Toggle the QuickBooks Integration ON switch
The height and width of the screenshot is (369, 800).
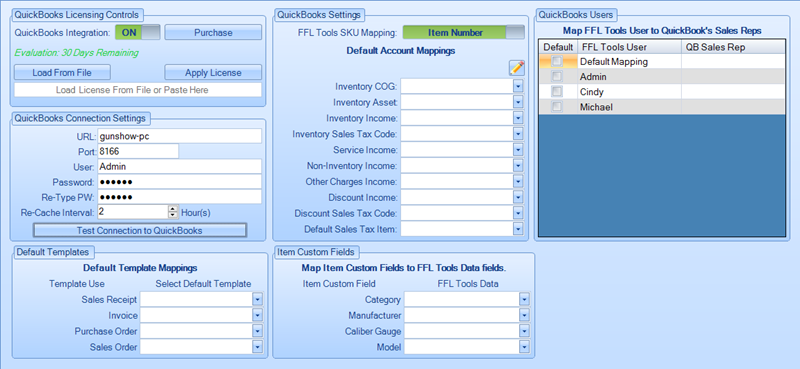(x=138, y=32)
